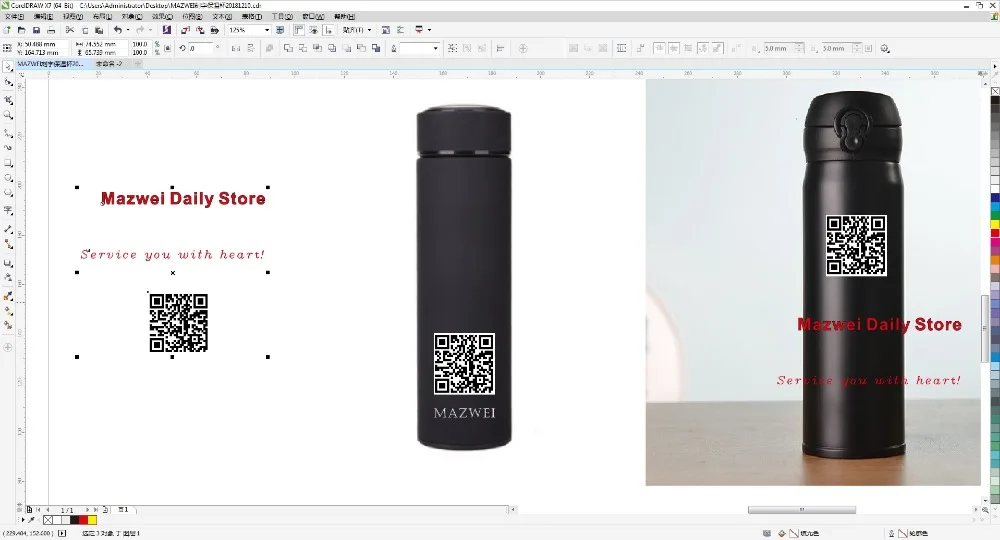Click the Copy icon in the toolbar
The width and height of the screenshot is (1000, 540).
click(x=84, y=30)
